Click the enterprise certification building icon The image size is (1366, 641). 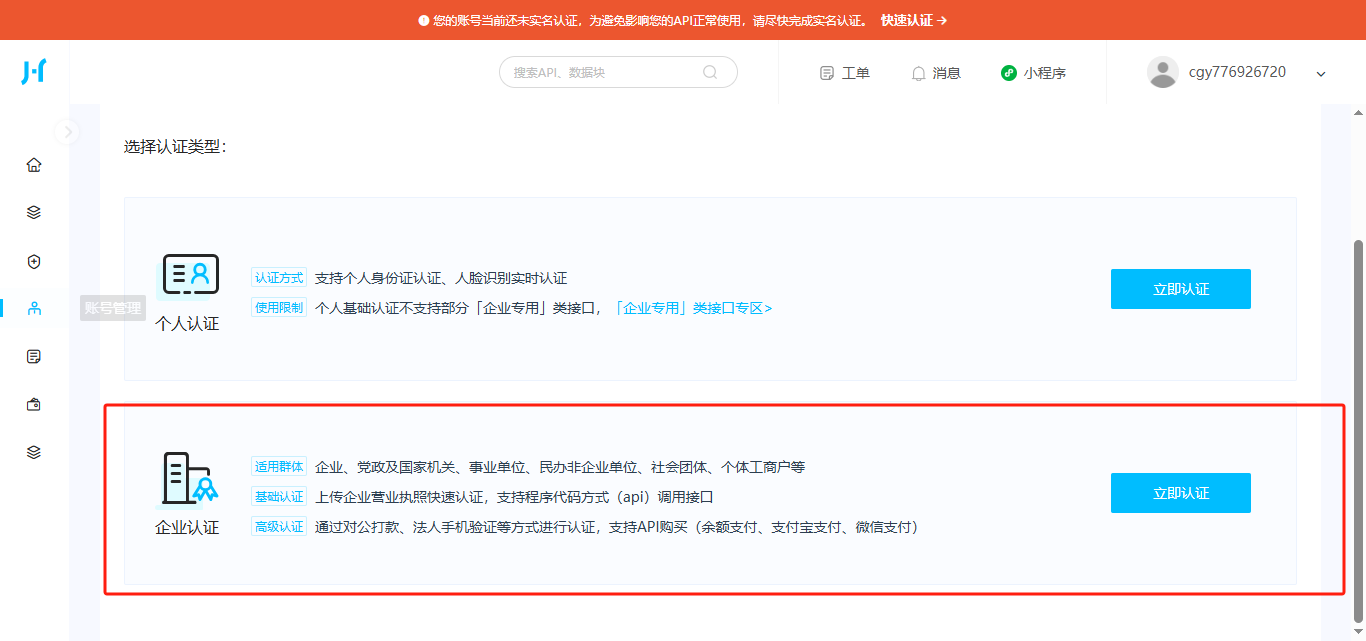point(189,479)
